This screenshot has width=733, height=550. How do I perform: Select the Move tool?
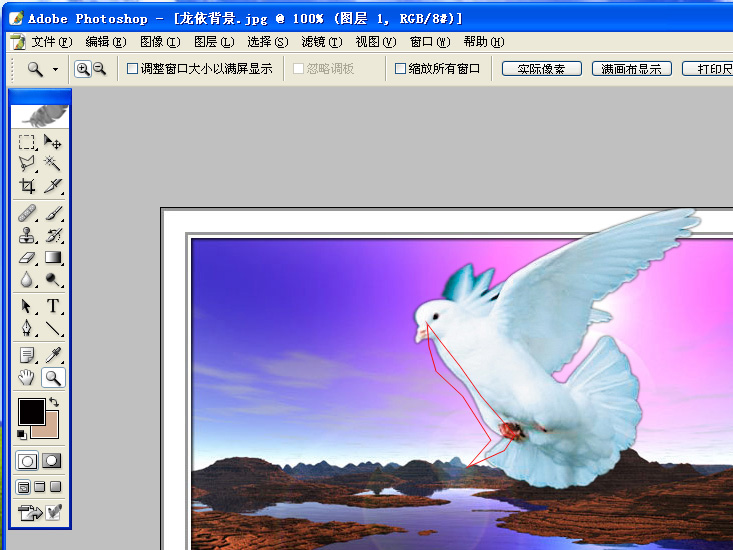pos(52,142)
